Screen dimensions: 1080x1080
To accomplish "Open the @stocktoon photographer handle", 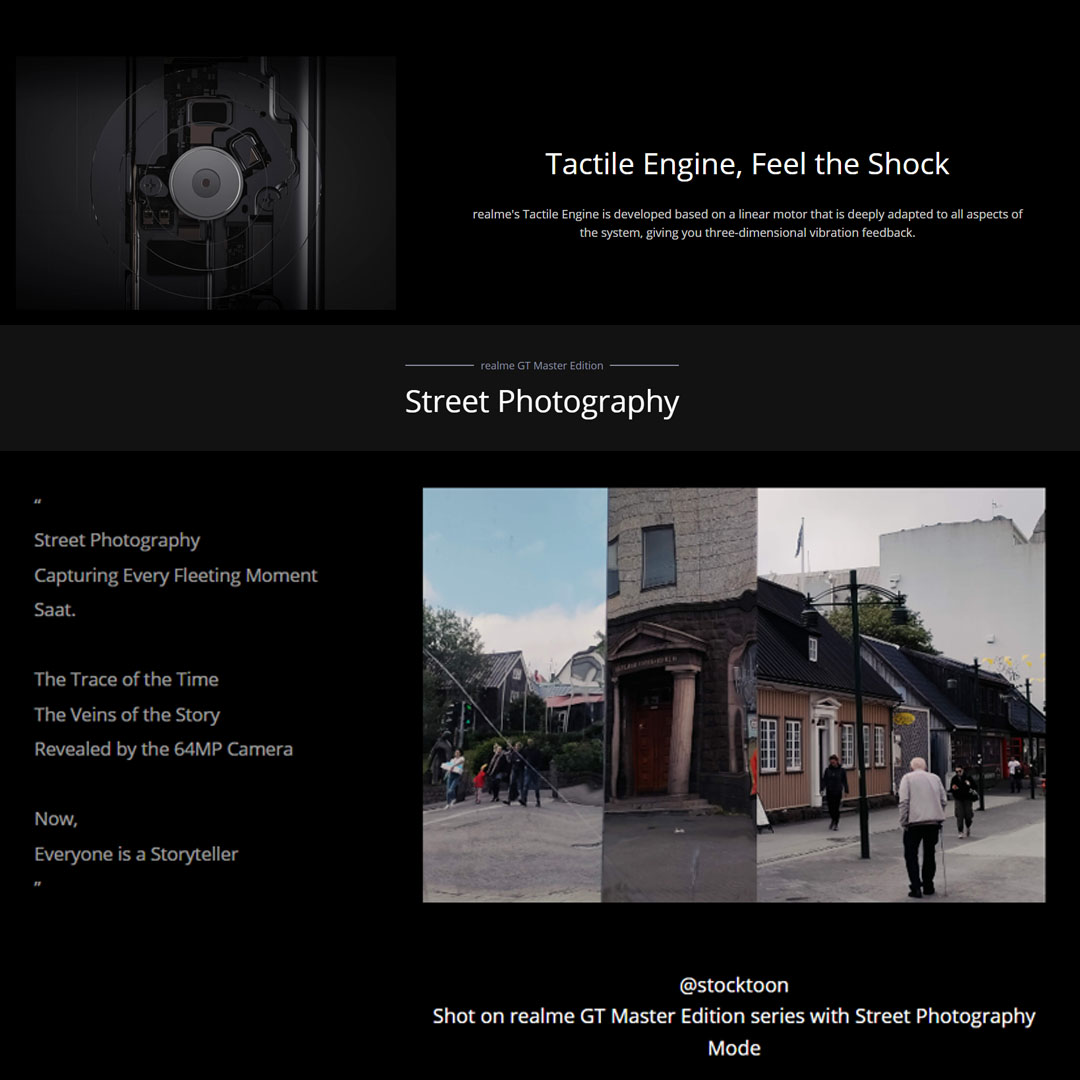I will coord(734,985).
